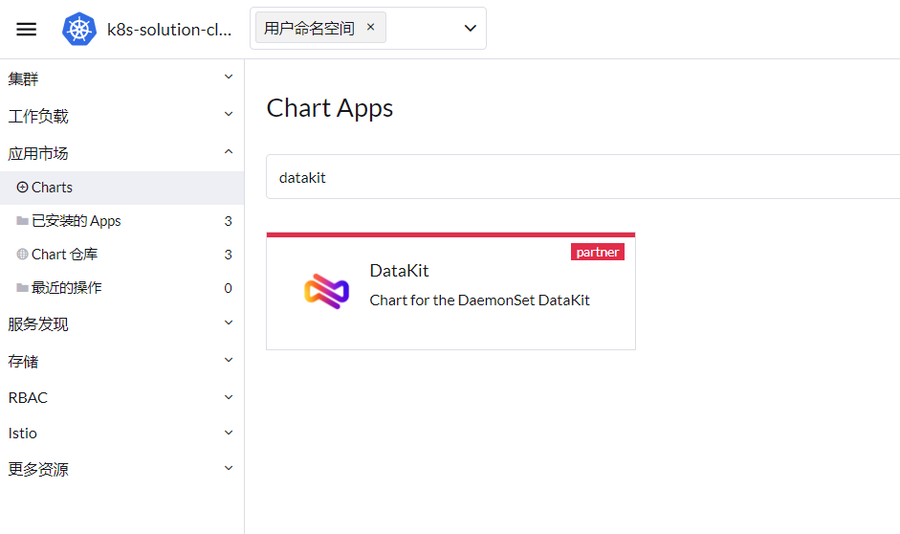
Task: Click the datakit search input field
Action: point(583,177)
